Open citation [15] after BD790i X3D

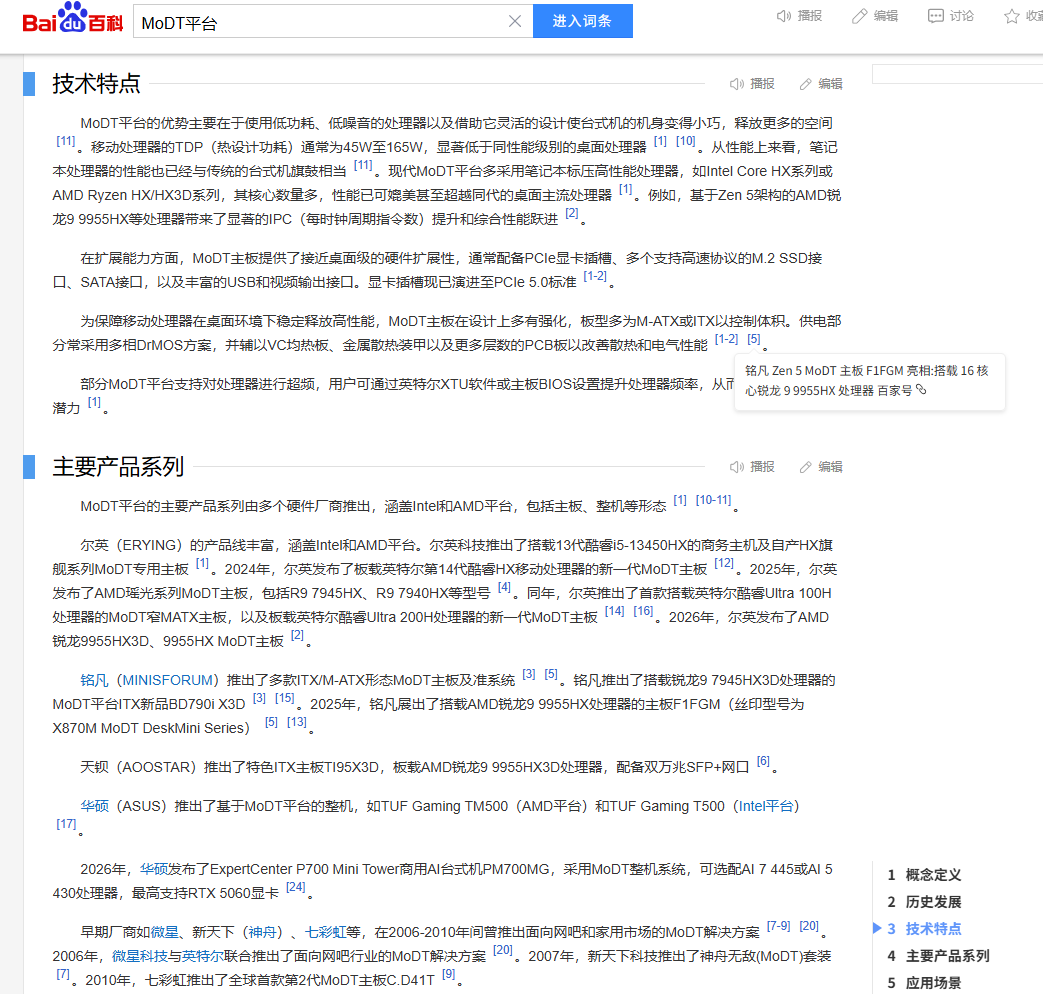(285, 699)
